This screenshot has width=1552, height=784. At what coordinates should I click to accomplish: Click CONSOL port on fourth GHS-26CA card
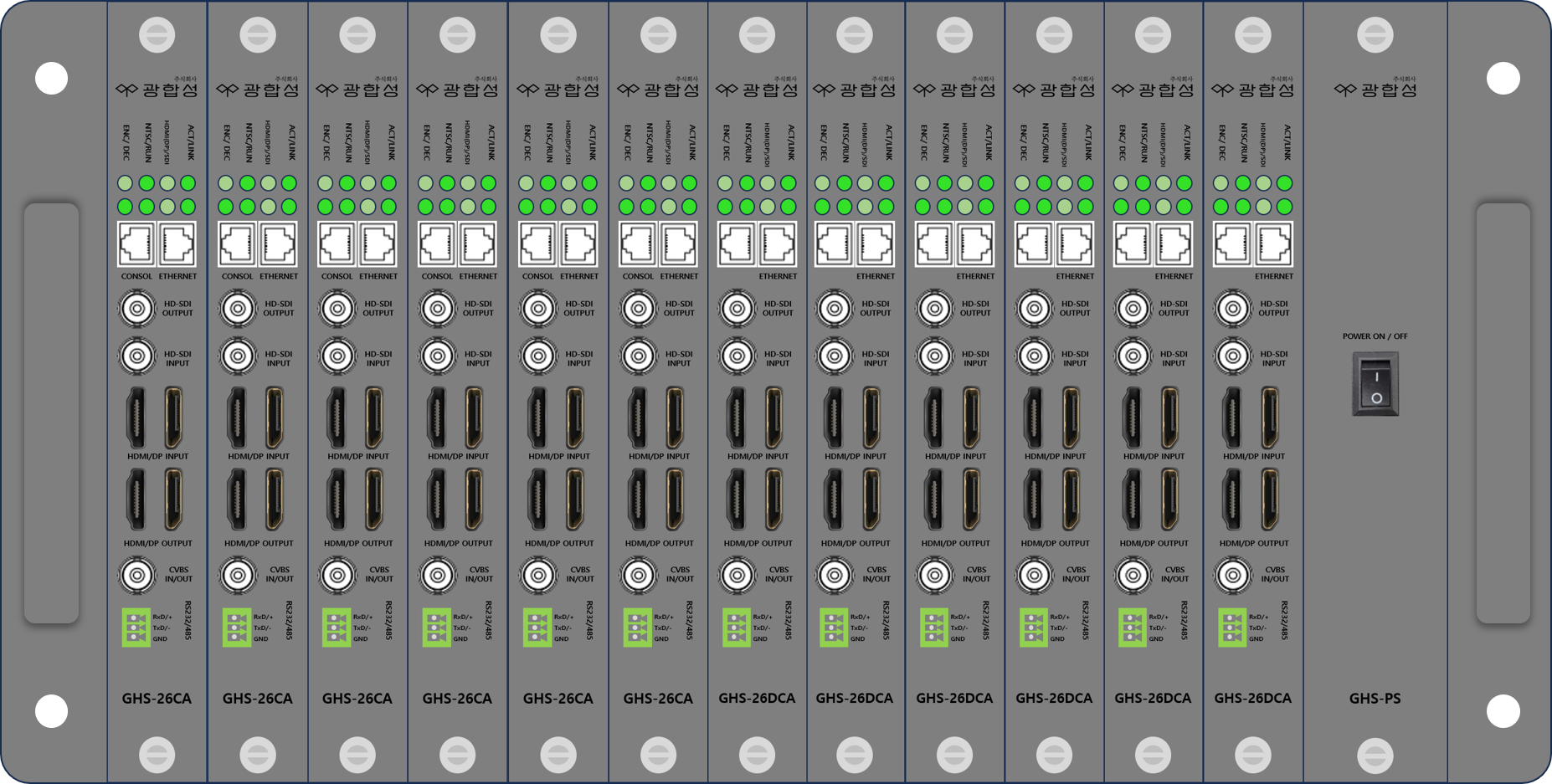coord(437,244)
